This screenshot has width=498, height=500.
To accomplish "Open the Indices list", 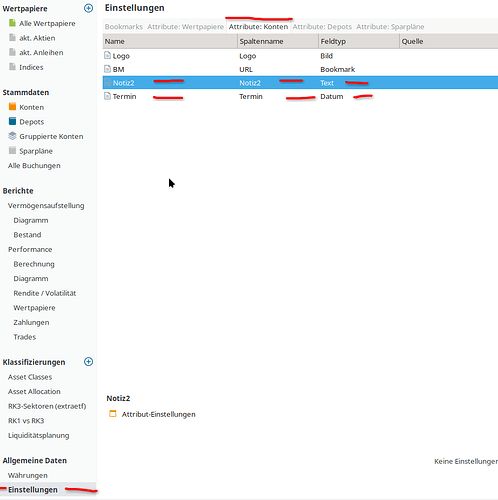I will pyautogui.click(x=31, y=67).
